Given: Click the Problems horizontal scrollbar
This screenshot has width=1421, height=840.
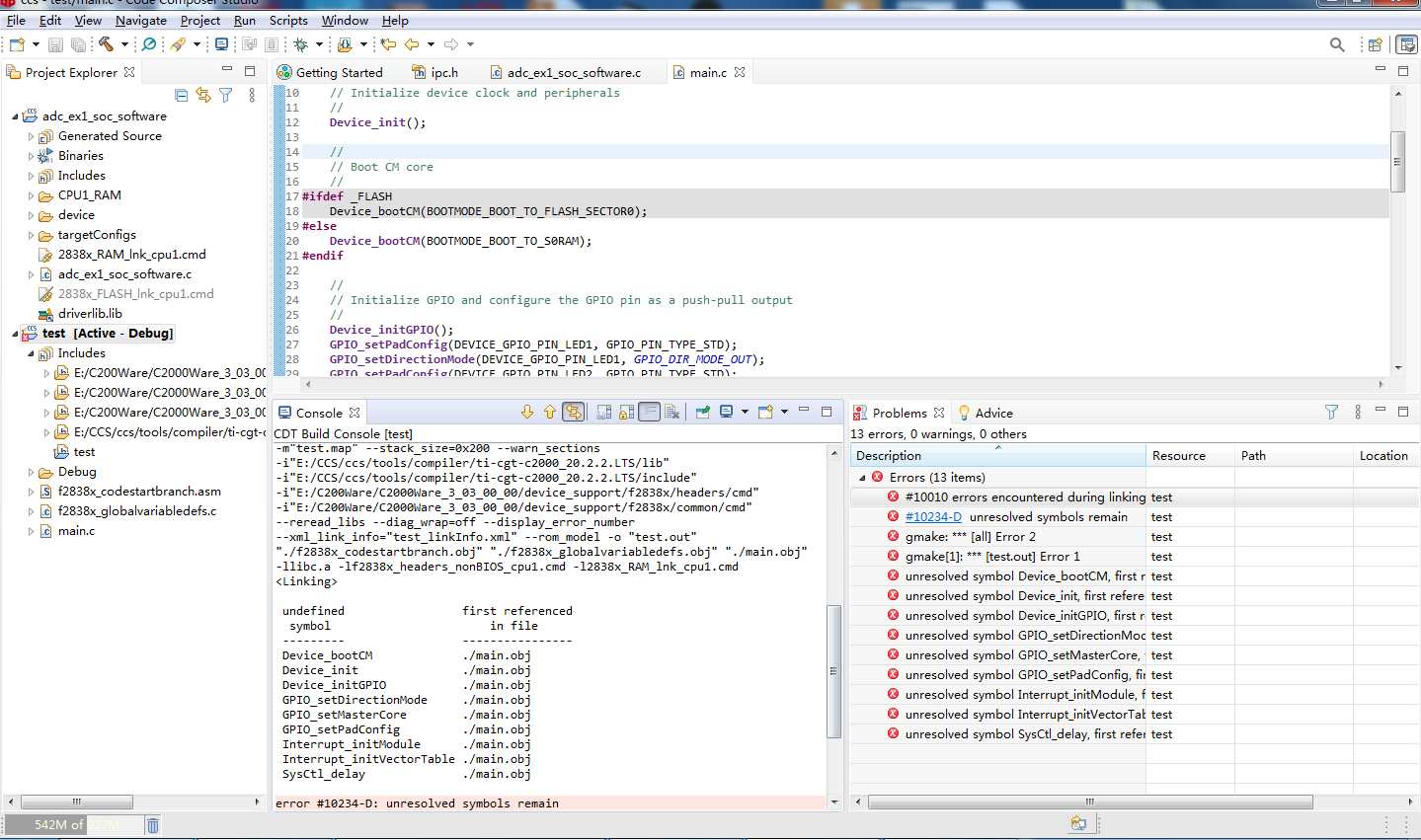Looking at the screenshot, I should 1089,802.
